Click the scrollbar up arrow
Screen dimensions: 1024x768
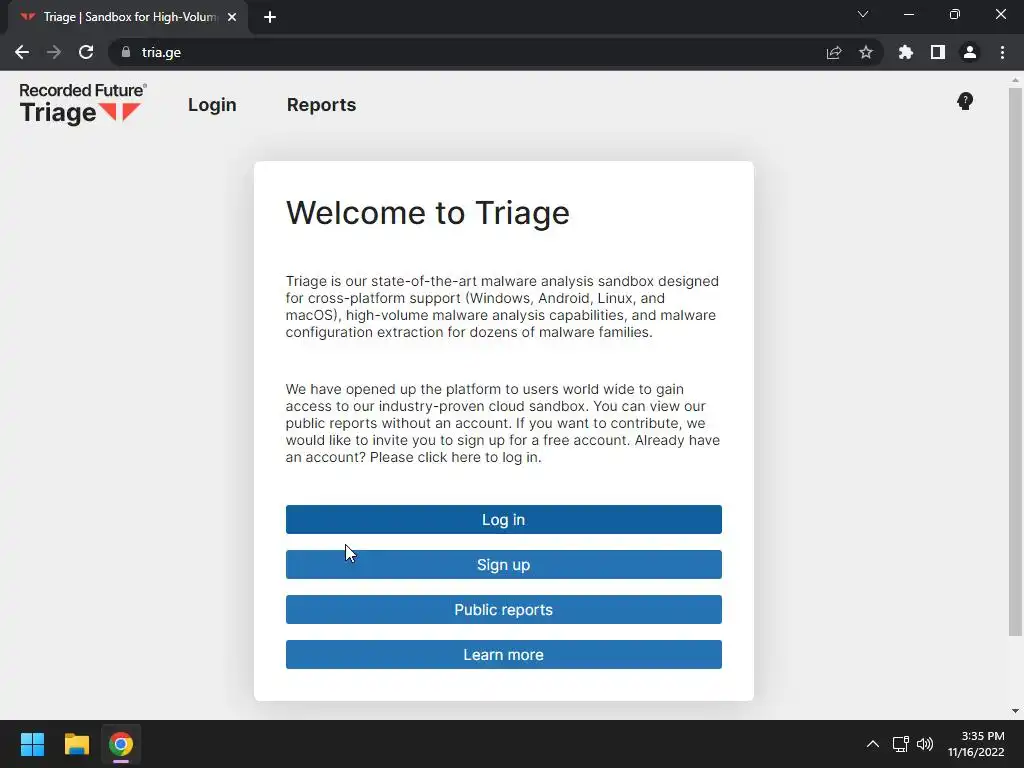1015,80
